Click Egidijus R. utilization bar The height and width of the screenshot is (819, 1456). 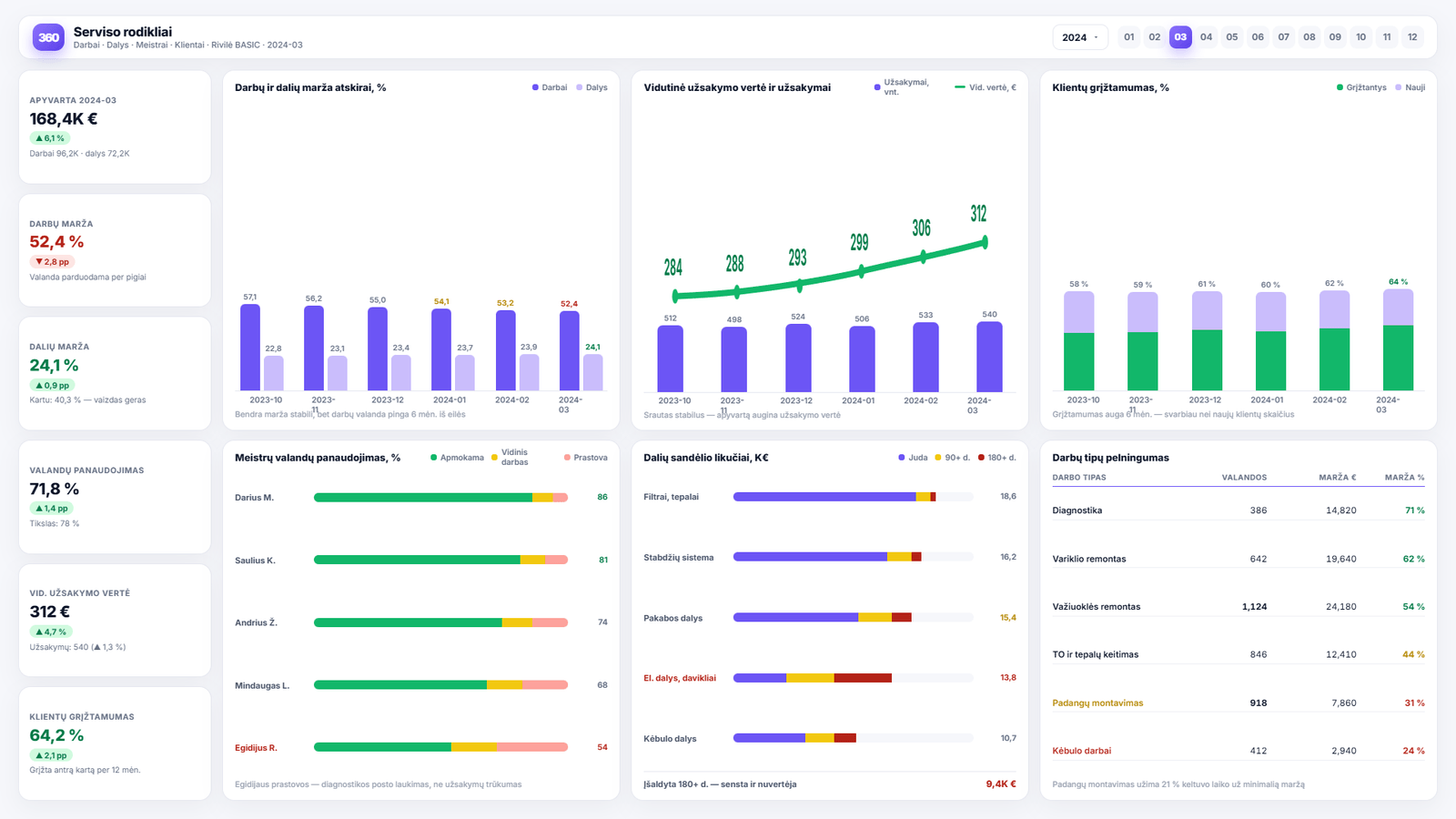pos(440,747)
